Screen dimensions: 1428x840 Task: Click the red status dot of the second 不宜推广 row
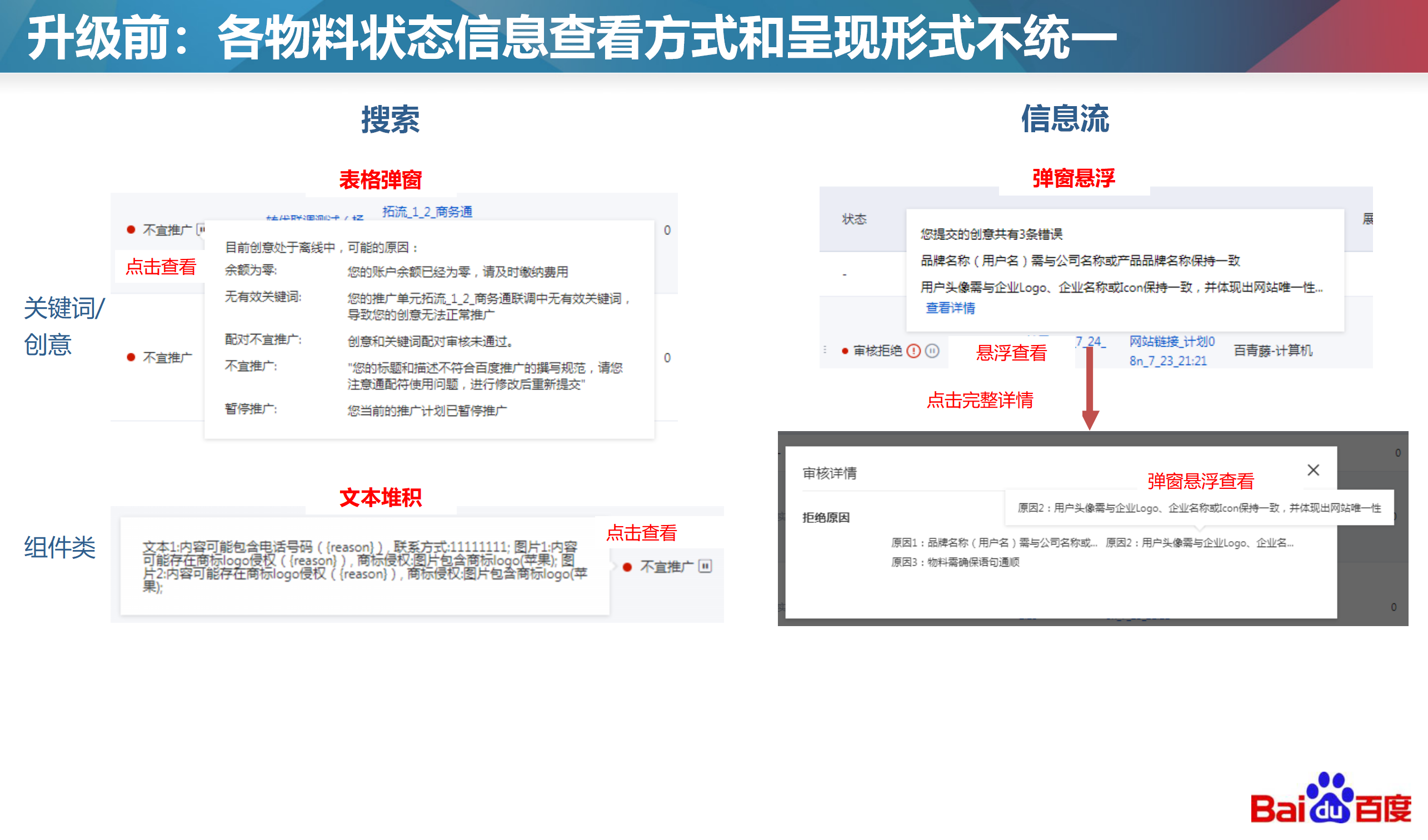[x=131, y=357]
